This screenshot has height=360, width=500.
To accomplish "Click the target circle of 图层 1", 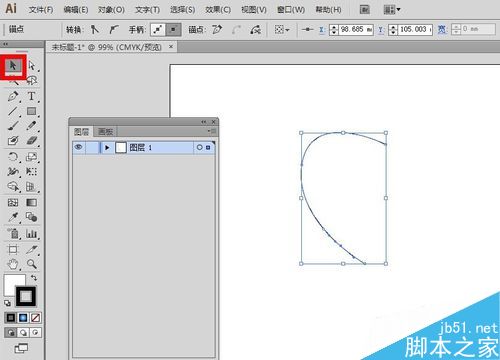I will coord(199,147).
